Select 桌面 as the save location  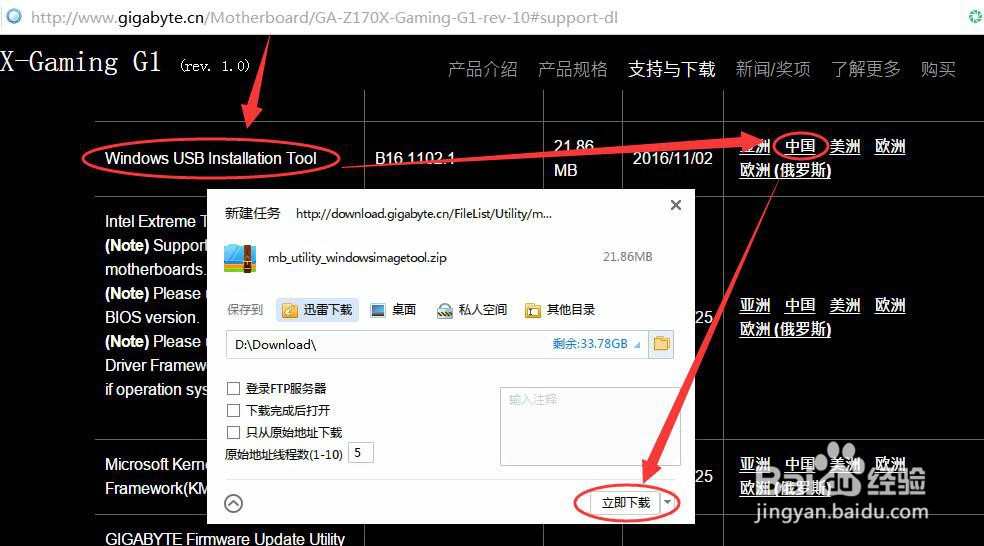coord(393,310)
